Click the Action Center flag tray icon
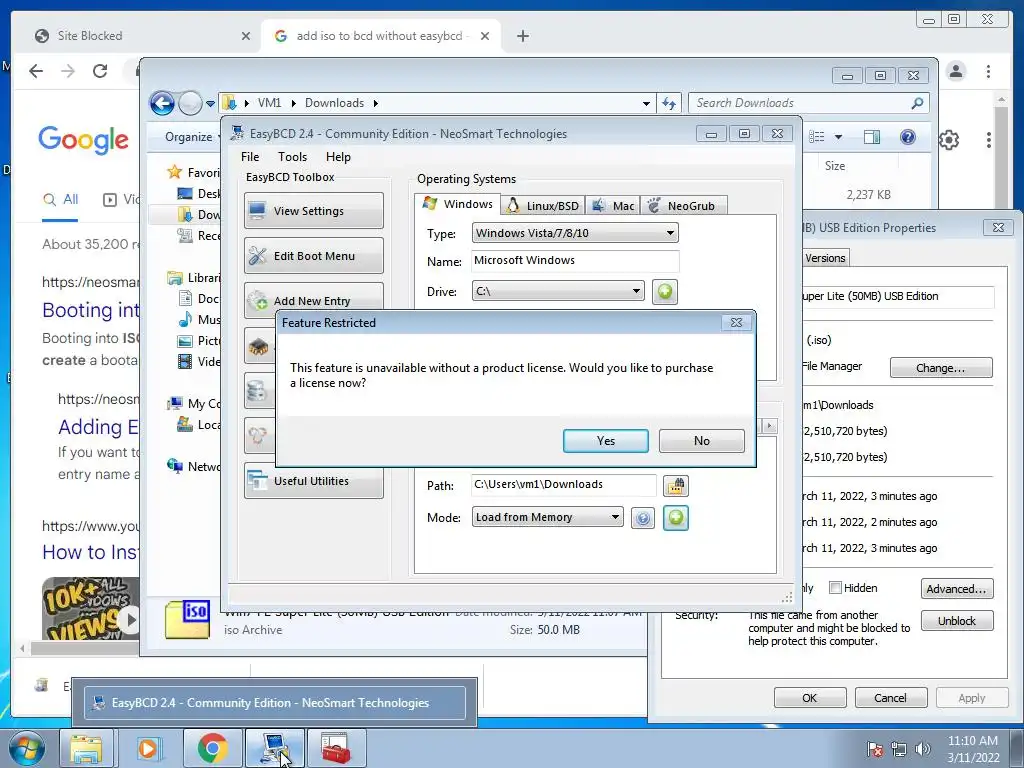This screenshot has height=768, width=1024. coord(874,749)
